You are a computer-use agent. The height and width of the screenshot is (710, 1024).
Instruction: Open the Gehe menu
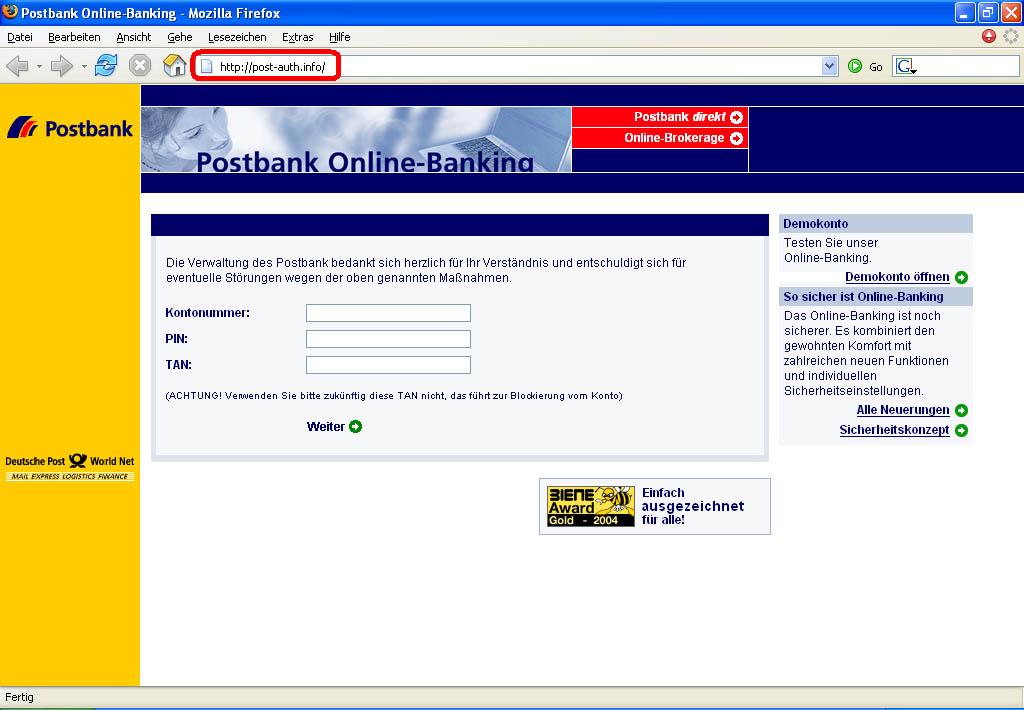coord(180,37)
